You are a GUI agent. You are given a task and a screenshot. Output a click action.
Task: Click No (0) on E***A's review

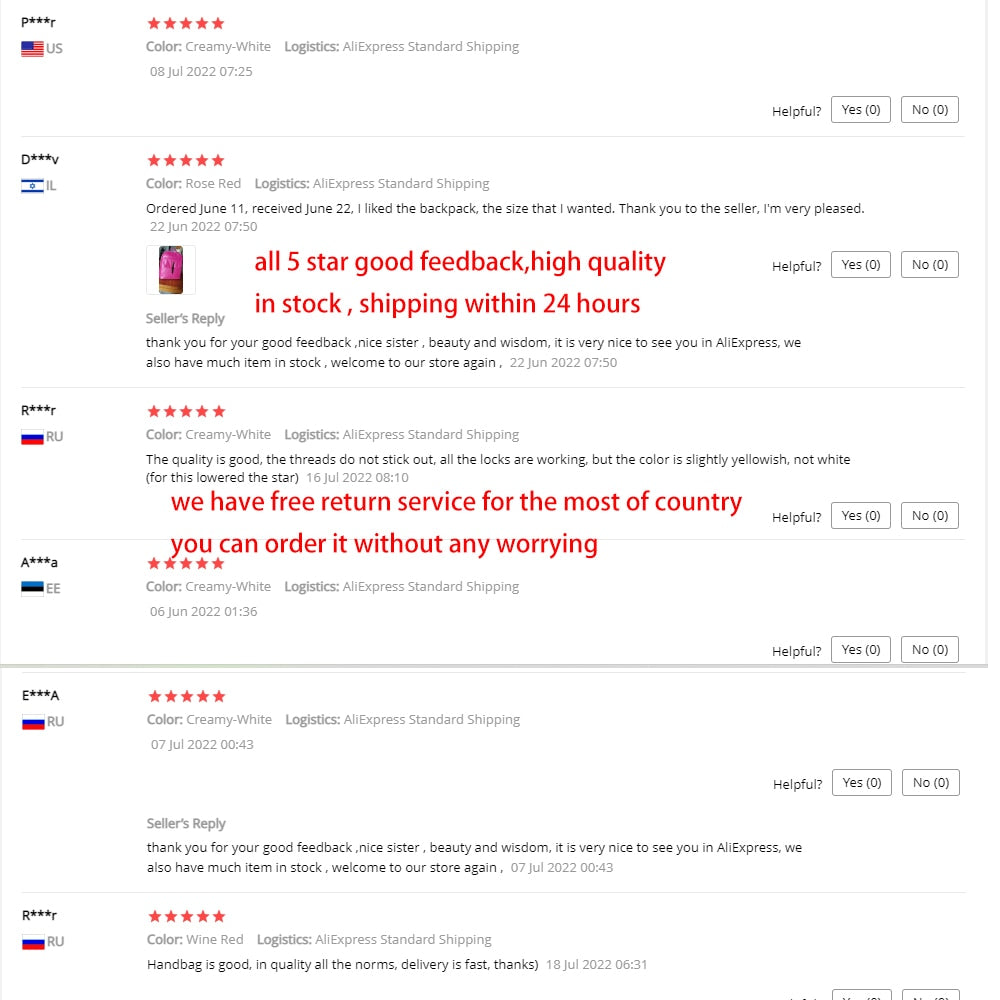[x=930, y=782]
